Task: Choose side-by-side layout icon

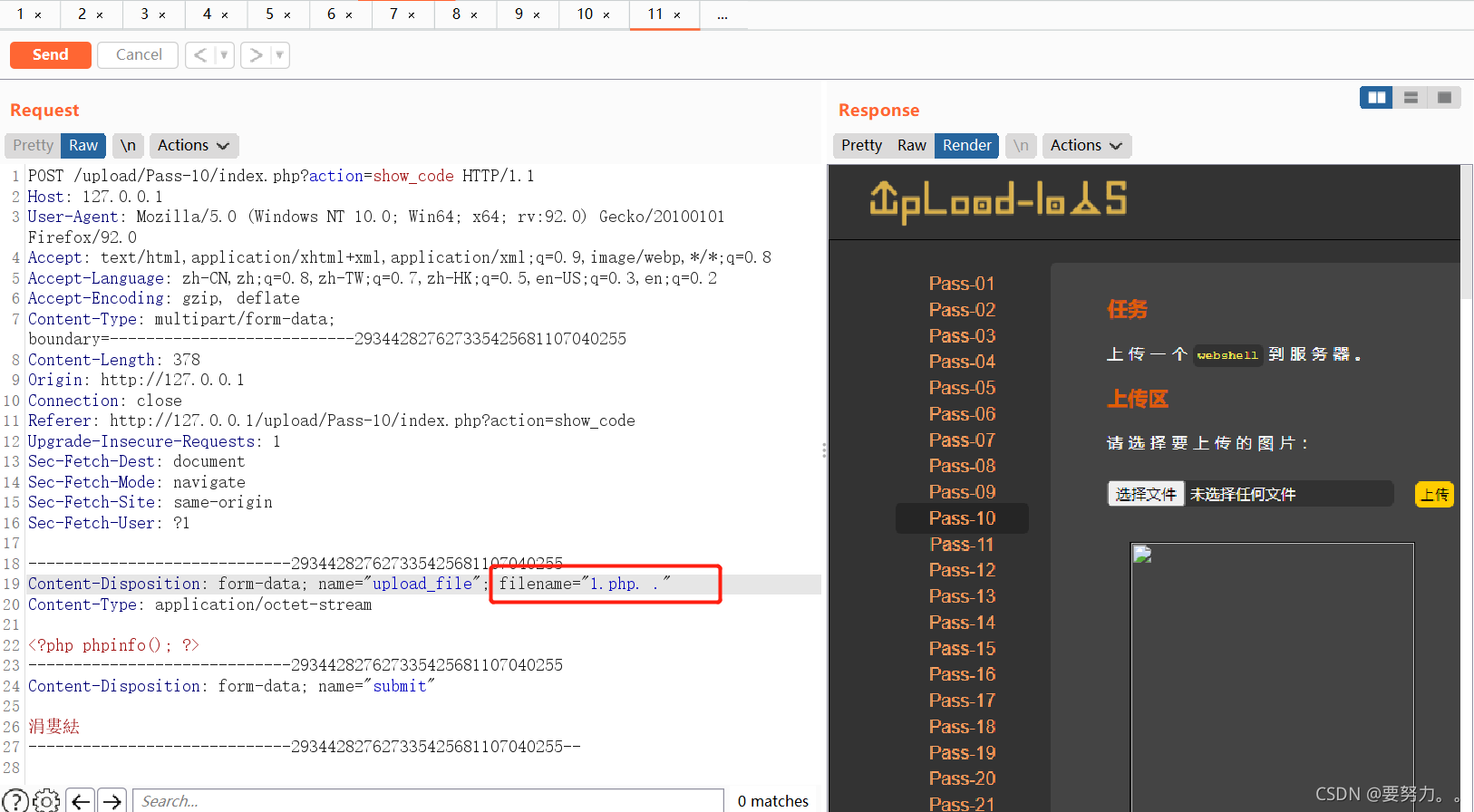Action: (x=1377, y=97)
